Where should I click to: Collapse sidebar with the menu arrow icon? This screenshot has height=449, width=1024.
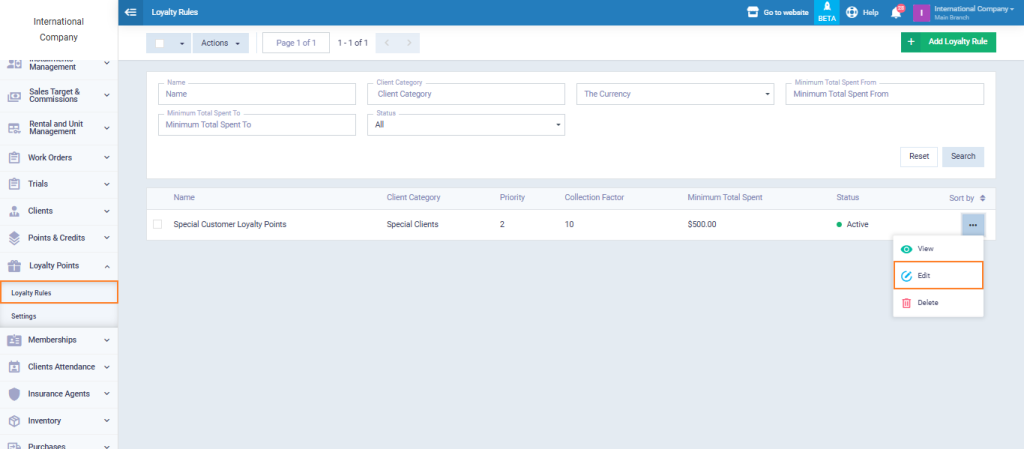131,12
